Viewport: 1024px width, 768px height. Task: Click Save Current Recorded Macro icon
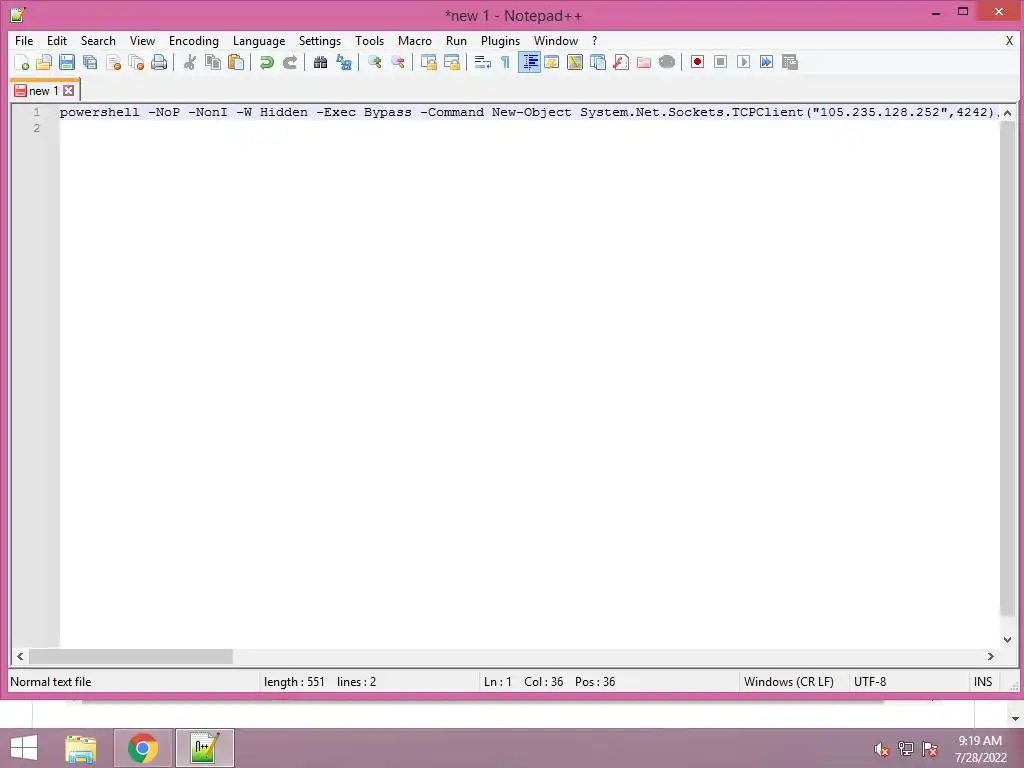click(790, 62)
